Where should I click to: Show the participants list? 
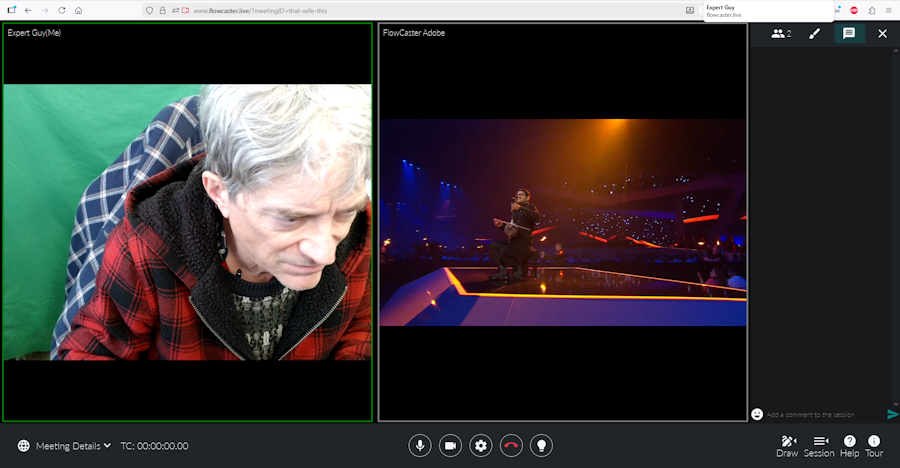click(781, 33)
